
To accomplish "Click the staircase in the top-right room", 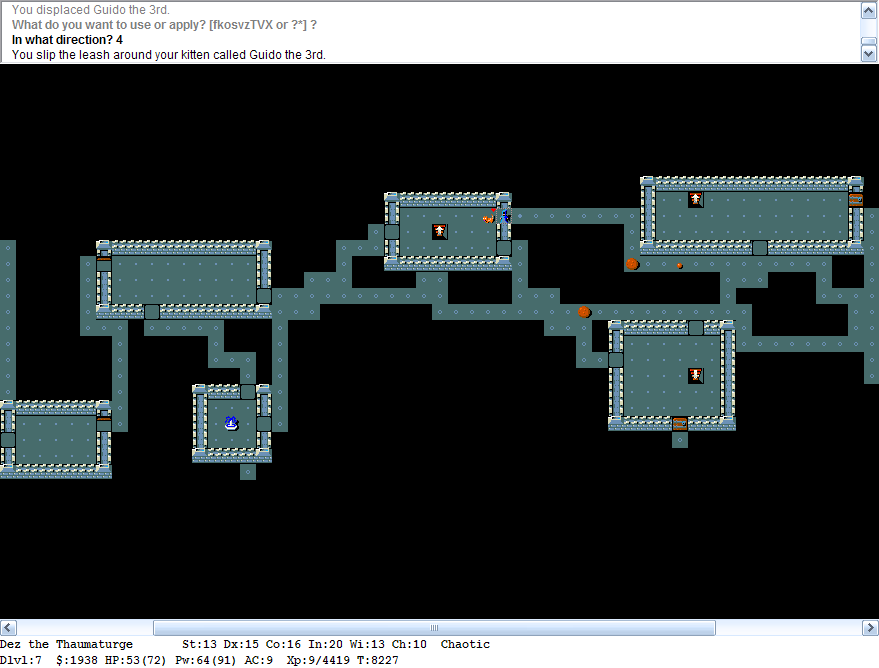I will 696,200.
